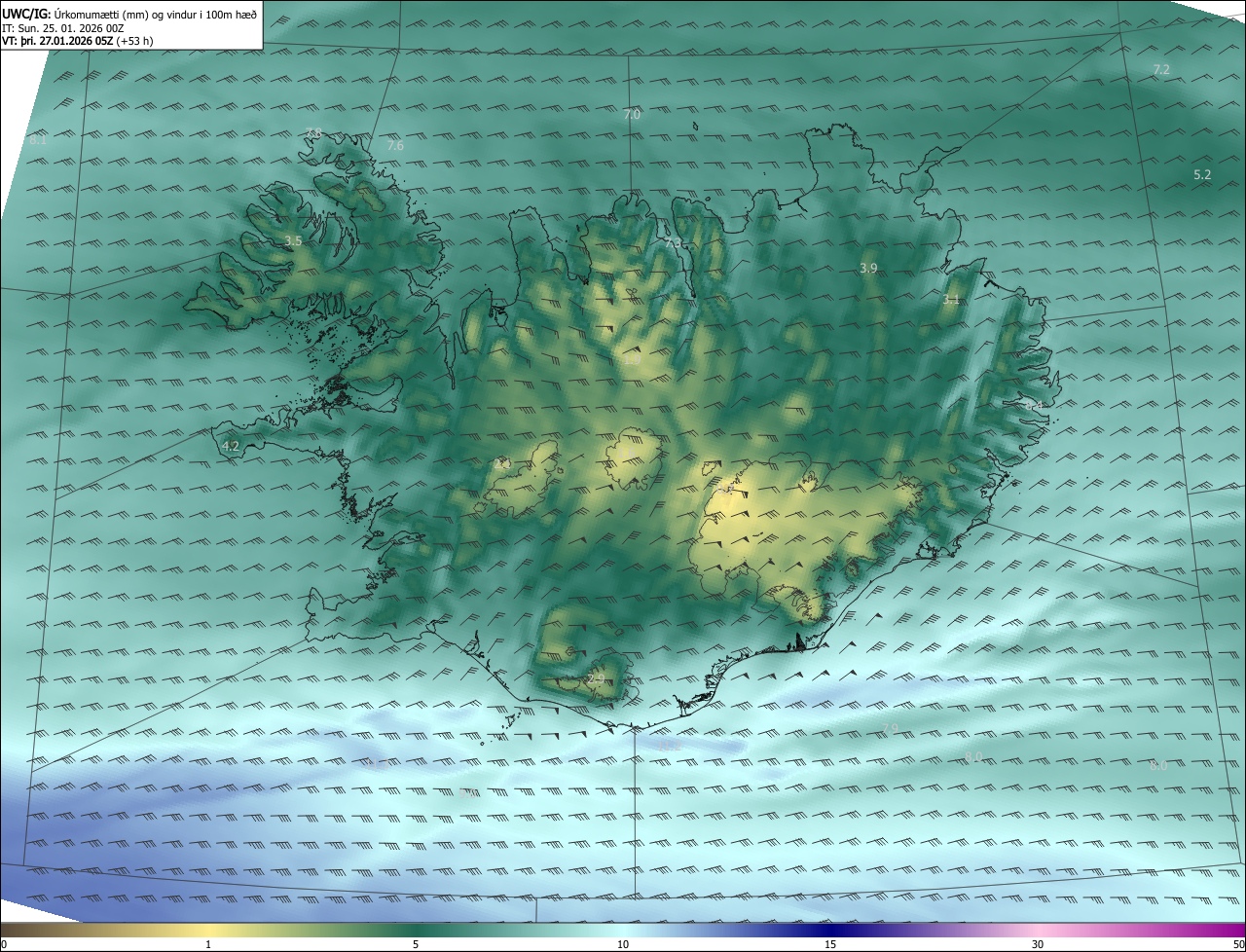The height and width of the screenshot is (952, 1246).
Task: Click the init time "IT: Sun. 25. 01. 2026 00Z"
Action: click(62, 28)
